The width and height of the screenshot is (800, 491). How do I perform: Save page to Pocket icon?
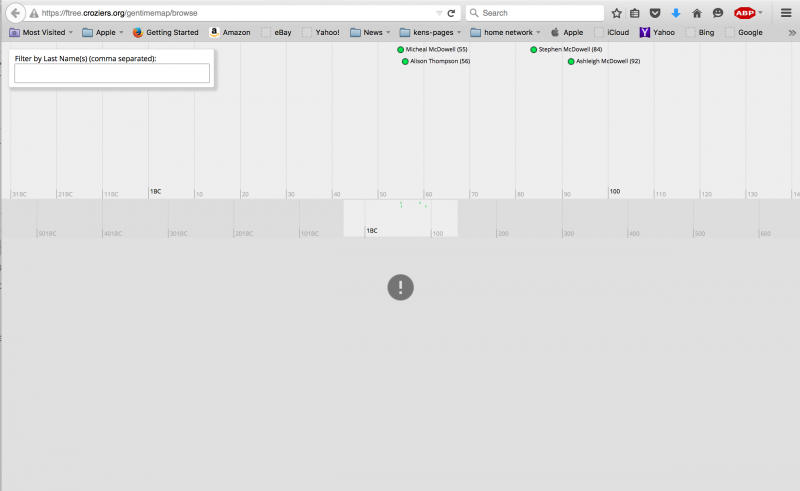(655, 13)
